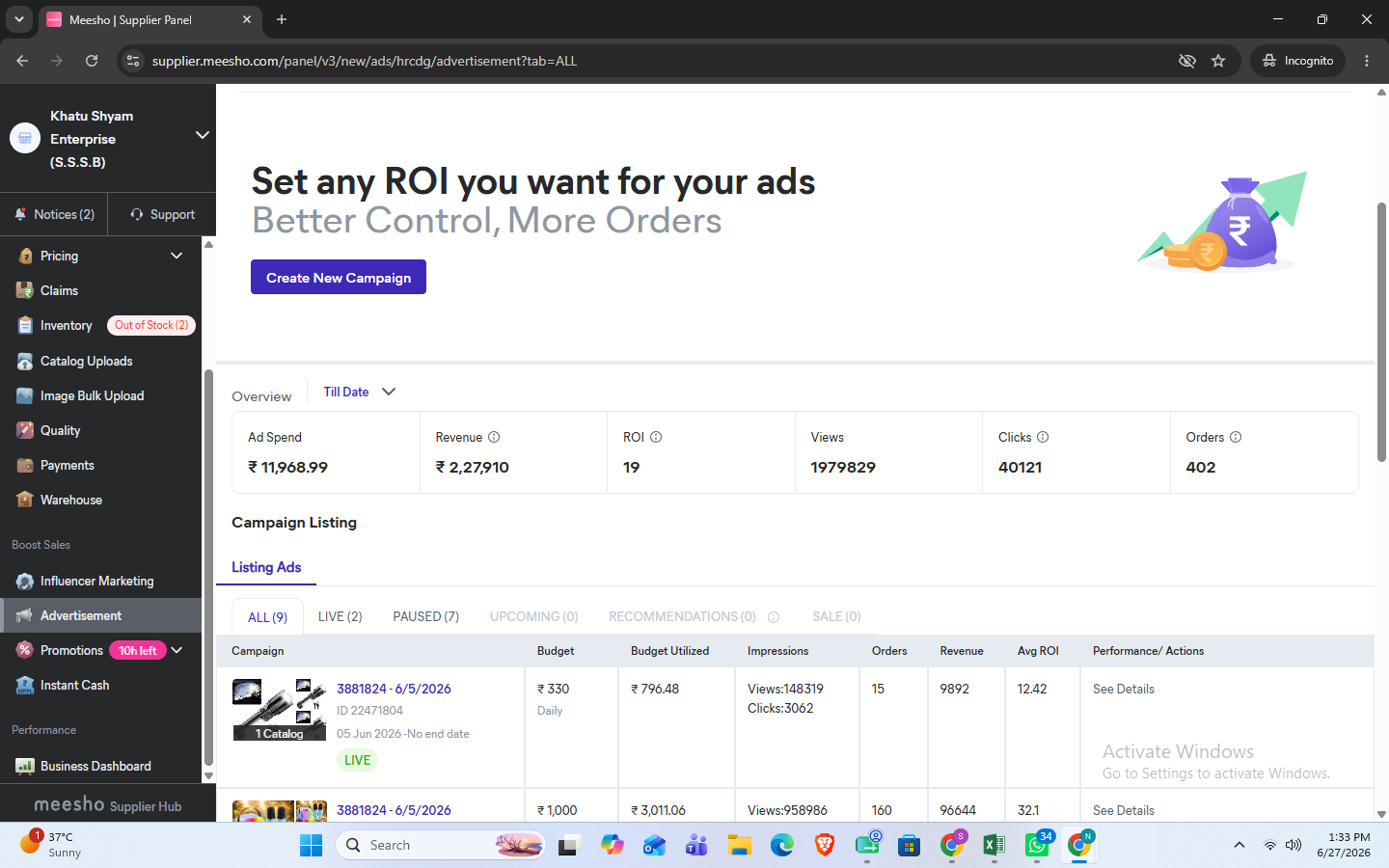Click the Support headset icon
Image resolution: width=1389 pixels, height=868 pixels.
pyautogui.click(x=137, y=214)
